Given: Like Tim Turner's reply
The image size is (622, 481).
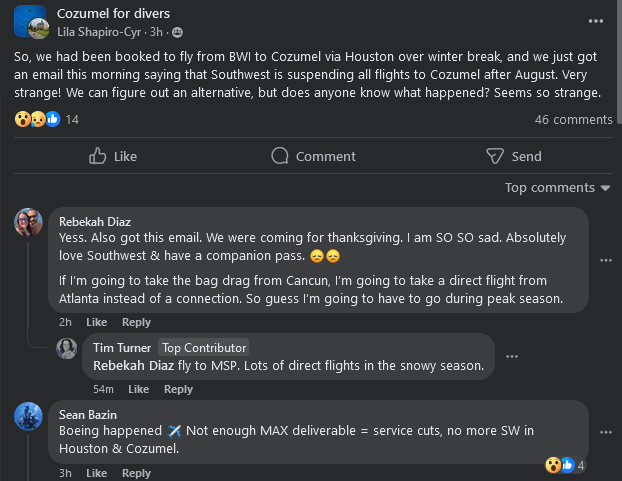Looking at the screenshot, I should tap(138, 389).
